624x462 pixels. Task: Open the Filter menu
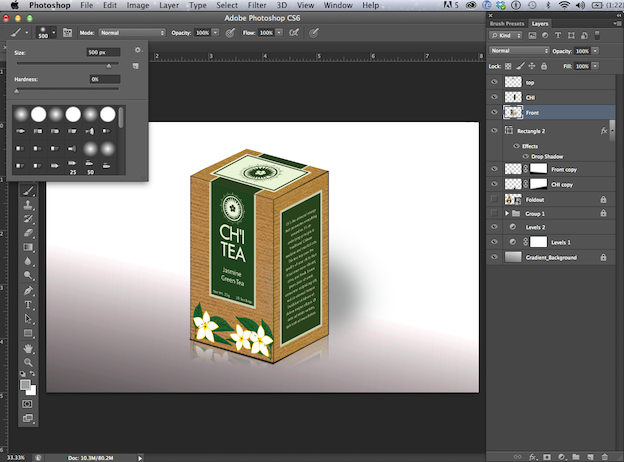pos(256,6)
